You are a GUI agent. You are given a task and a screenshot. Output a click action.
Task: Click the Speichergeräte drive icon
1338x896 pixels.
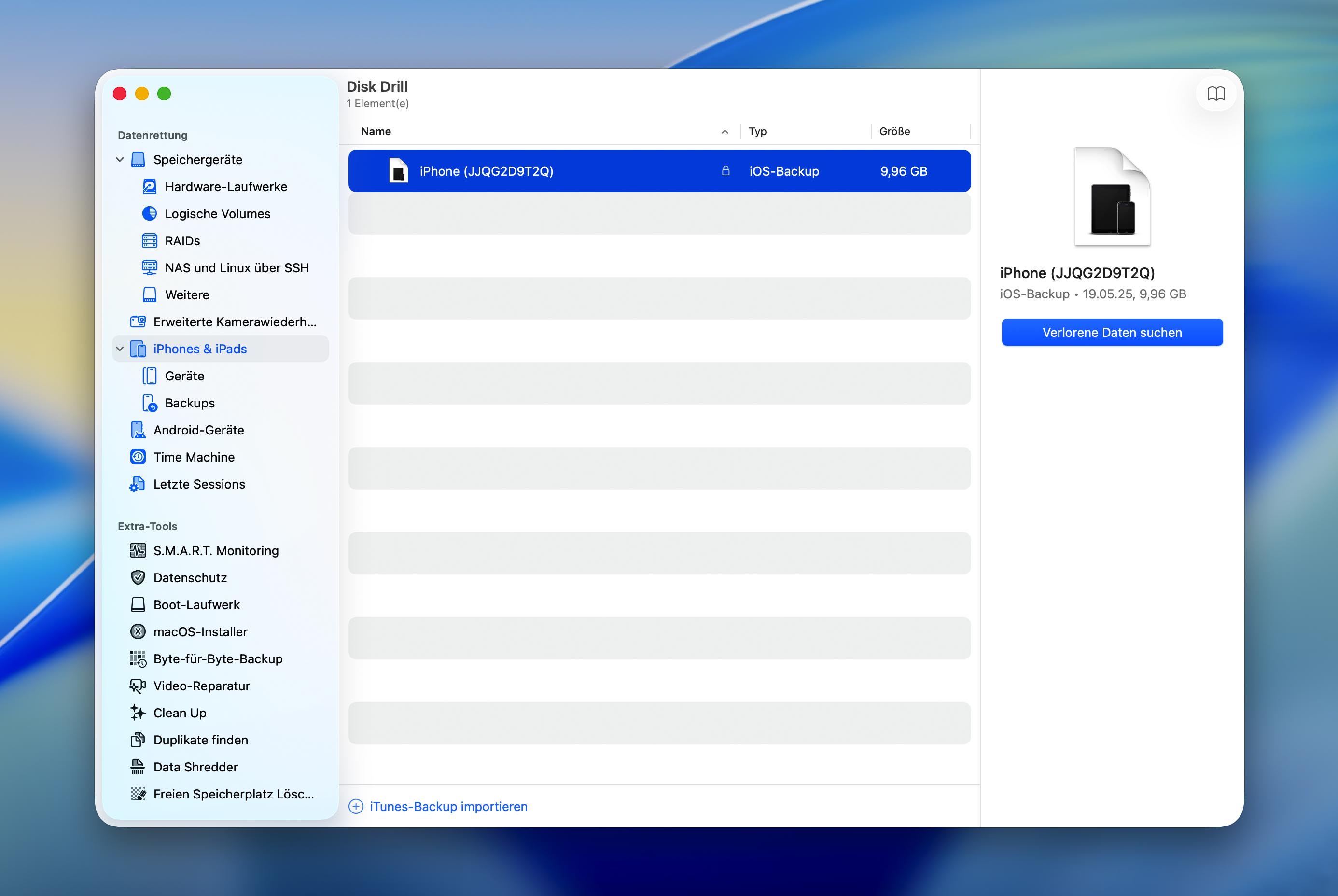(138, 159)
